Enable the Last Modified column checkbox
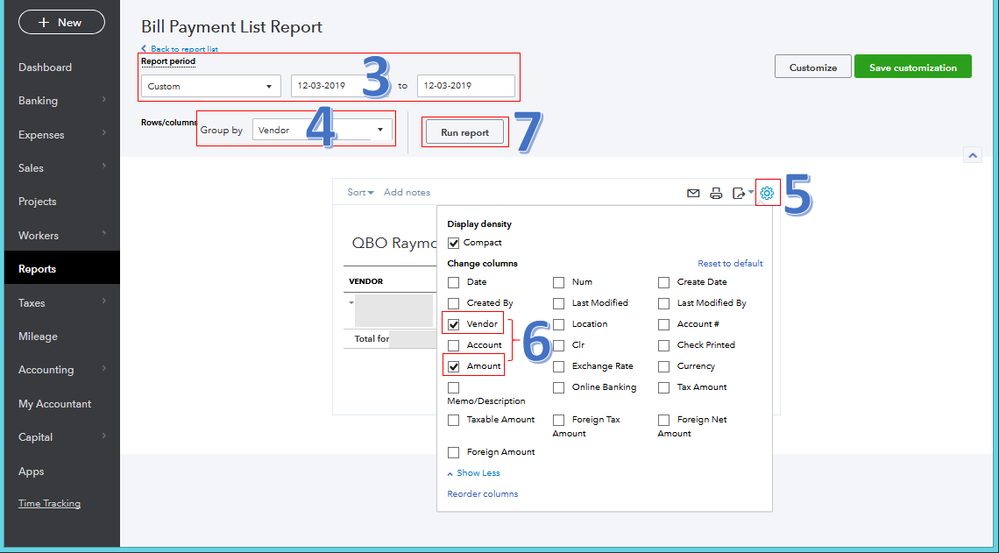Viewport: 999px width, 553px height. coord(559,303)
